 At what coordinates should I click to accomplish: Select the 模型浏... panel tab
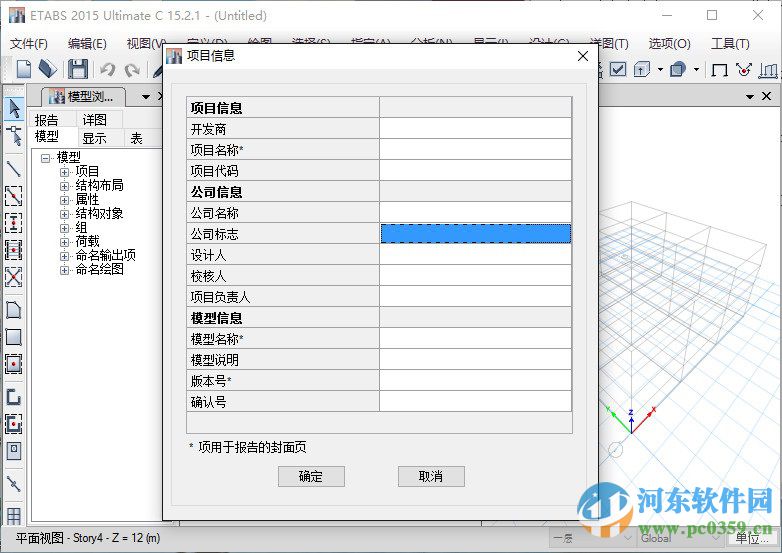(83, 96)
